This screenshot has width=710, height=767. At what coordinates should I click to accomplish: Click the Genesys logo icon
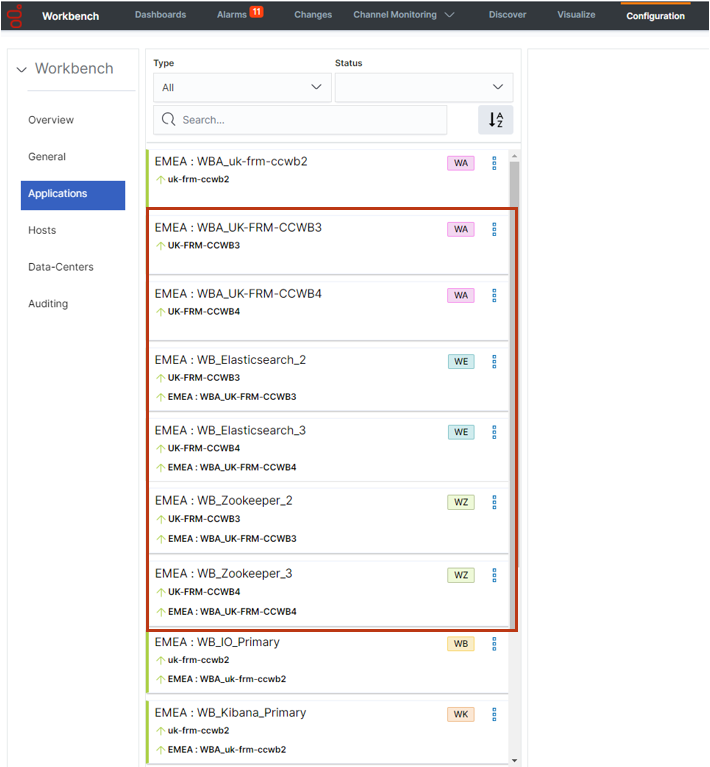(16, 16)
